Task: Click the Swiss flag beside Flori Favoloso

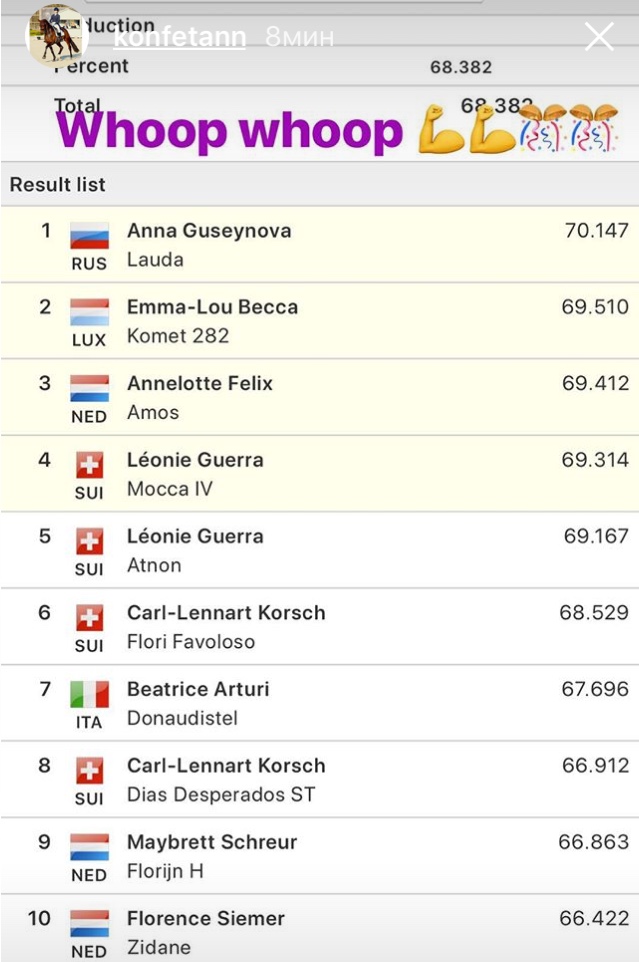Action: click(89, 618)
